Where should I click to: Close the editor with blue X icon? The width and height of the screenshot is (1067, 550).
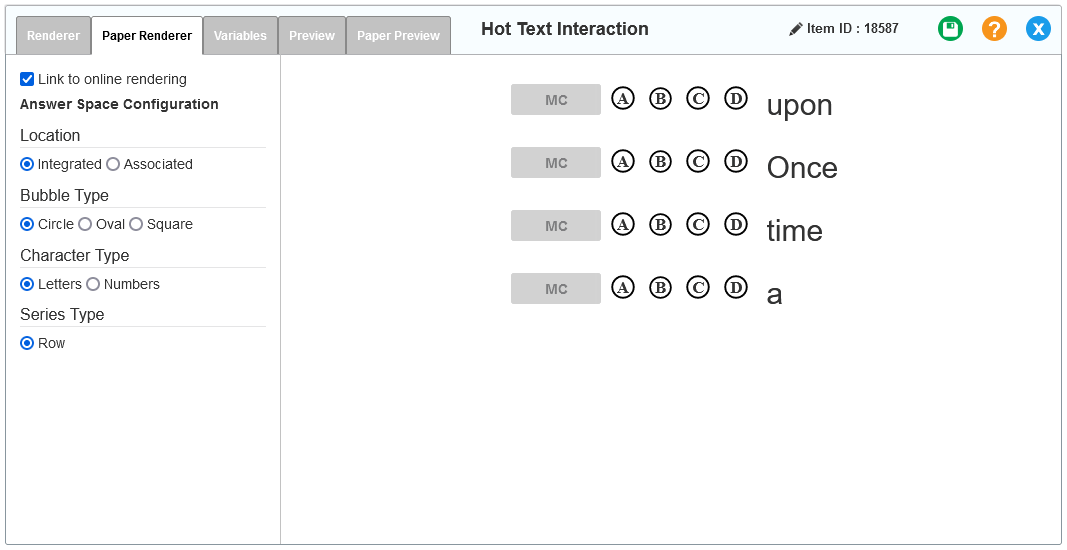(1038, 29)
